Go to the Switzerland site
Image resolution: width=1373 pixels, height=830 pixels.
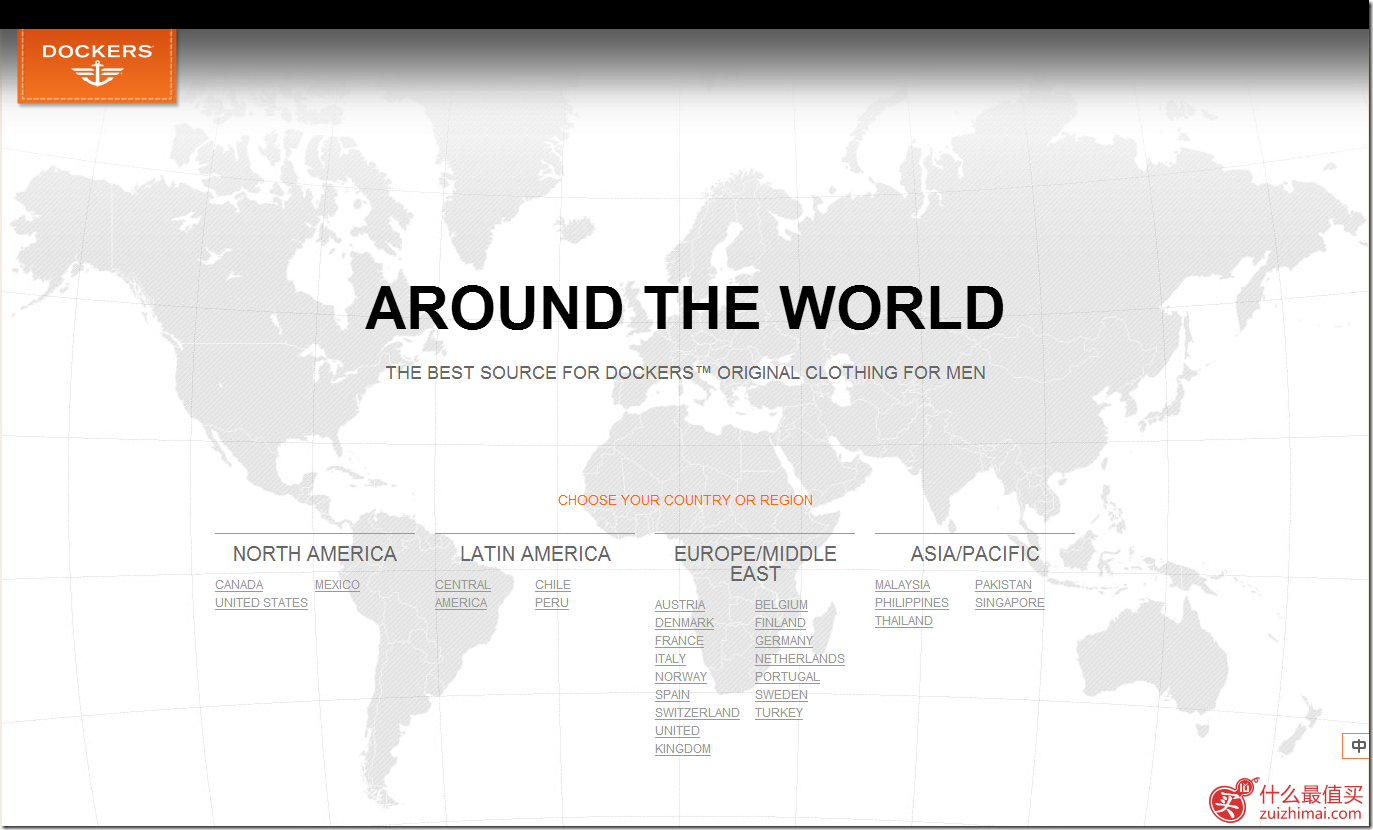[x=697, y=713]
